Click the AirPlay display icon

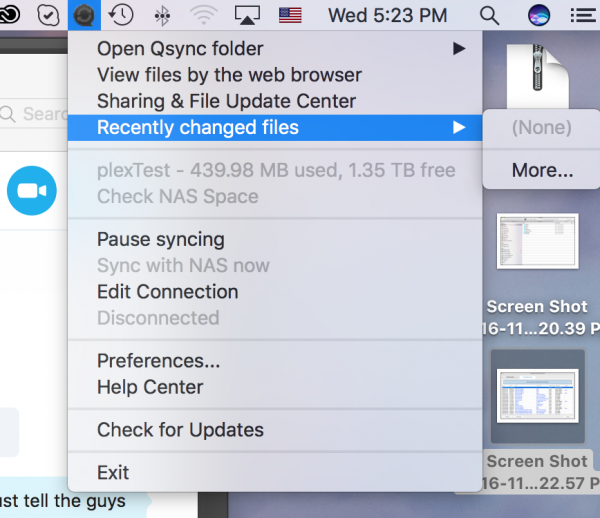[x=247, y=16]
